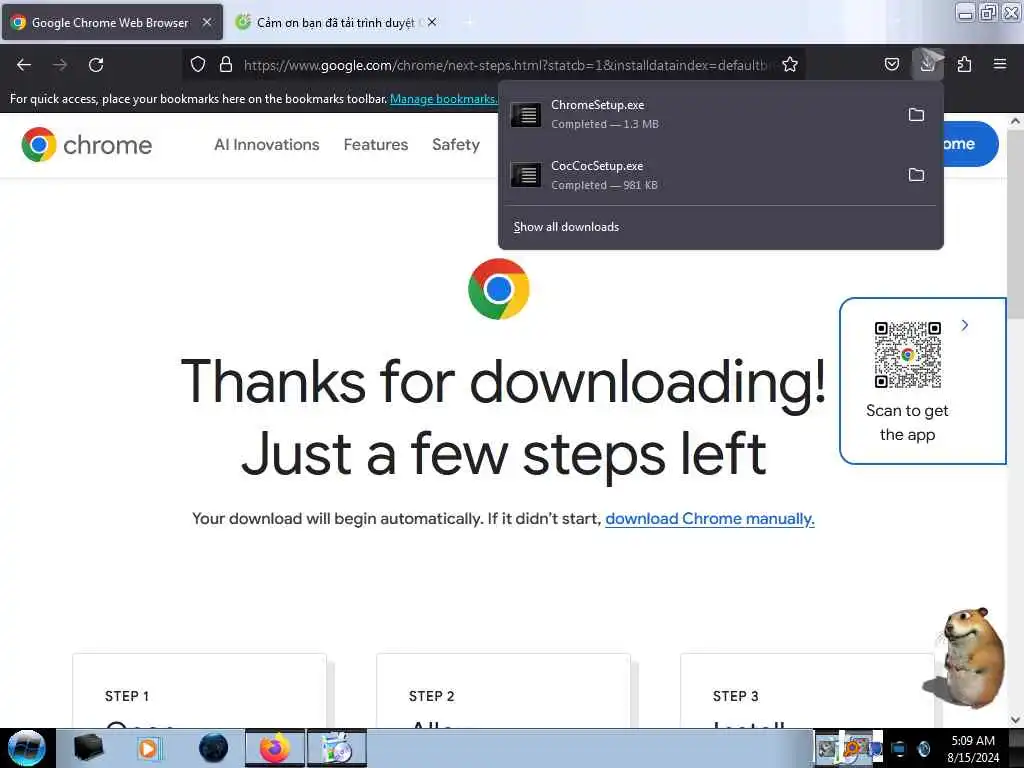Screen dimensions: 1024x768
Task: Click the large Chrome logo on page
Action: coord(498,289)
